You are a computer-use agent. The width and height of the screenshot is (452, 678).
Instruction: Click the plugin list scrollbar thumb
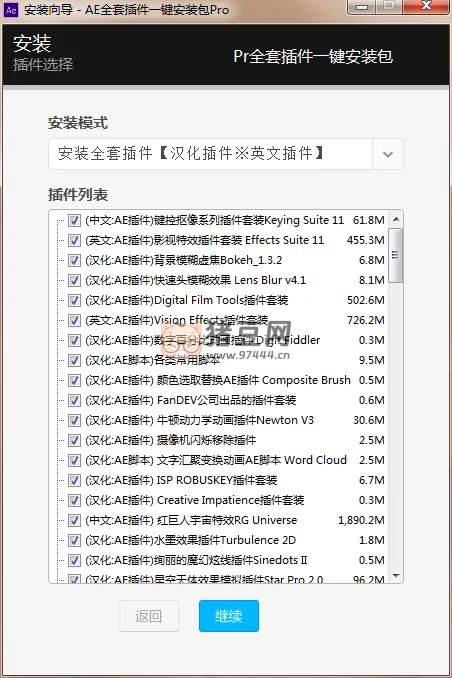click(x=396, y=256)
